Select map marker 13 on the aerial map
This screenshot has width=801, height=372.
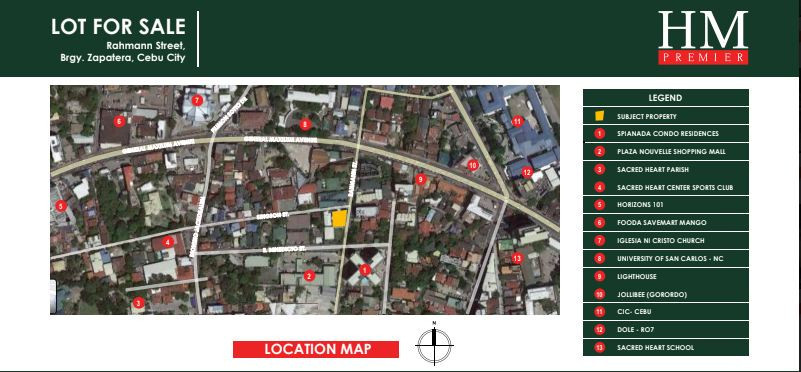[x=517, y=258]
